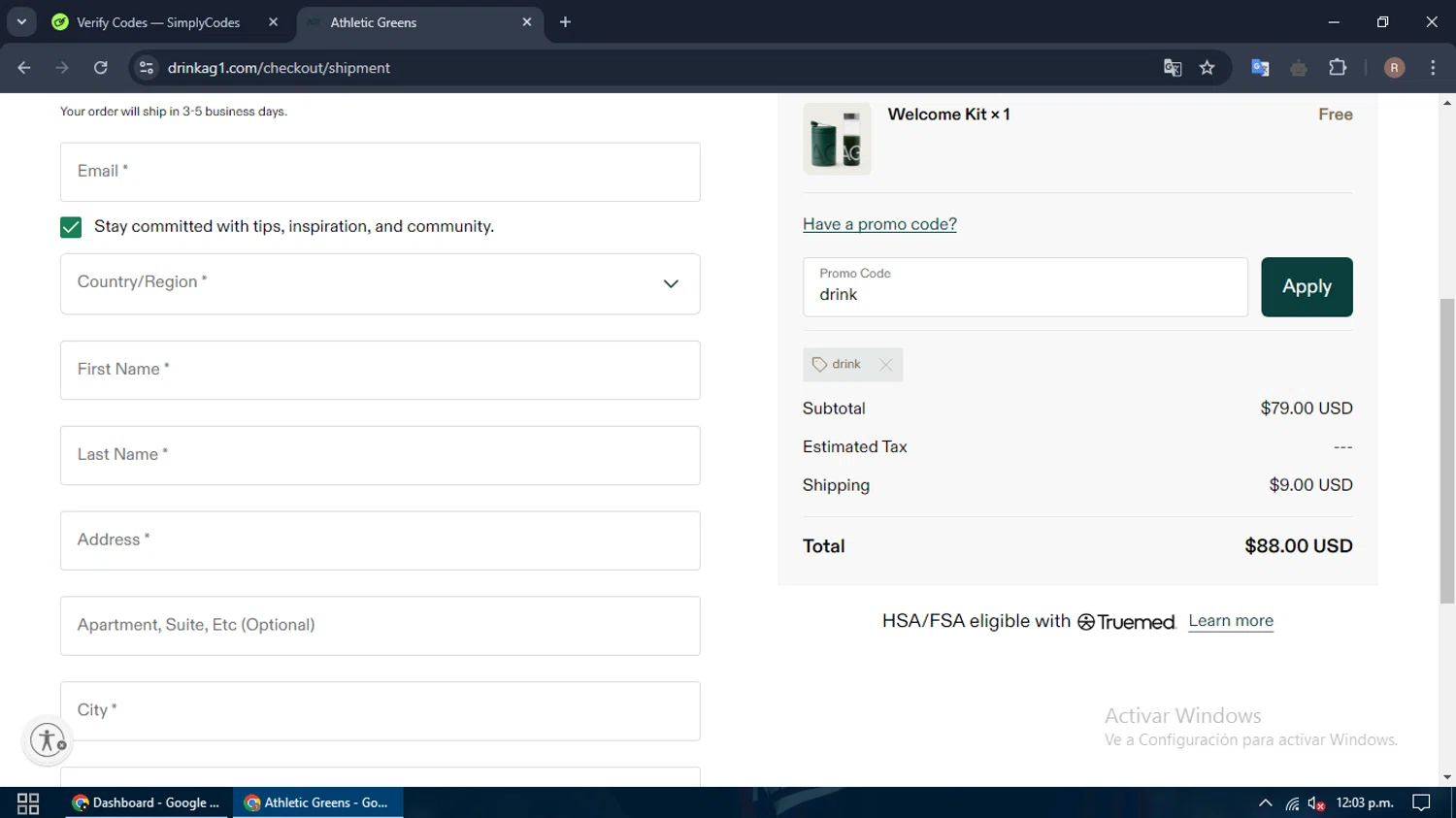Click the Estimated Tax label

854,447
